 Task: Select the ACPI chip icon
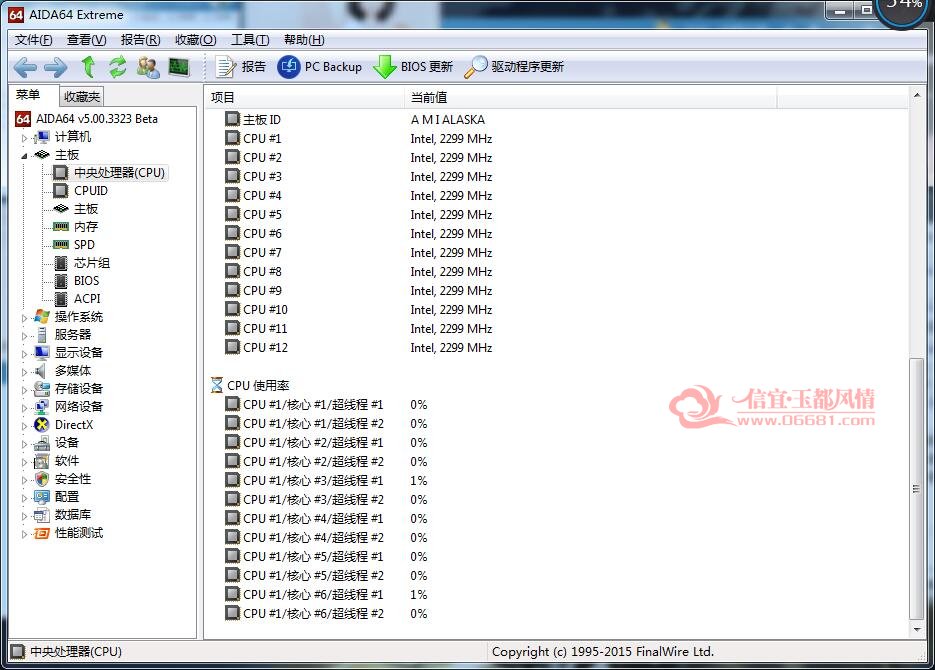pyautogui.click(x=60, y=299)
